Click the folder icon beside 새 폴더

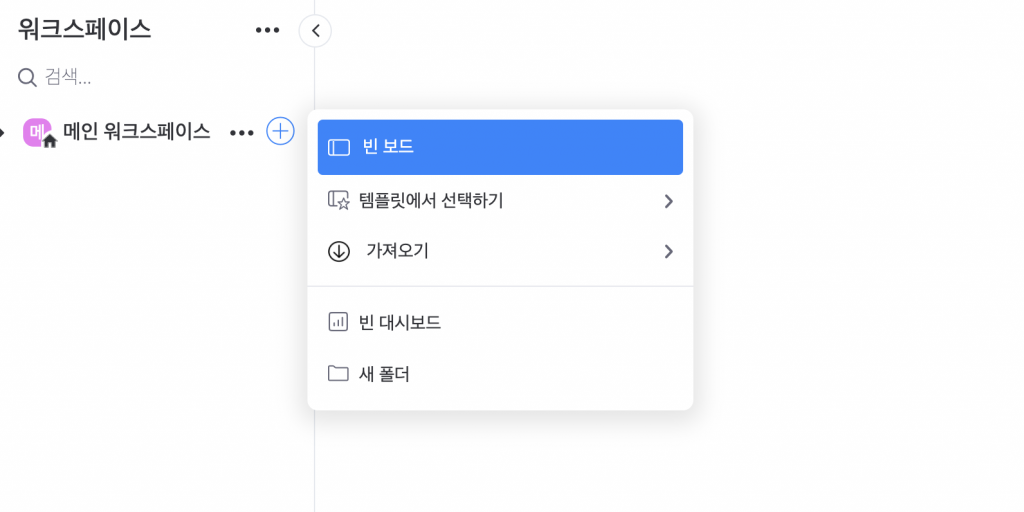point(338,374)
